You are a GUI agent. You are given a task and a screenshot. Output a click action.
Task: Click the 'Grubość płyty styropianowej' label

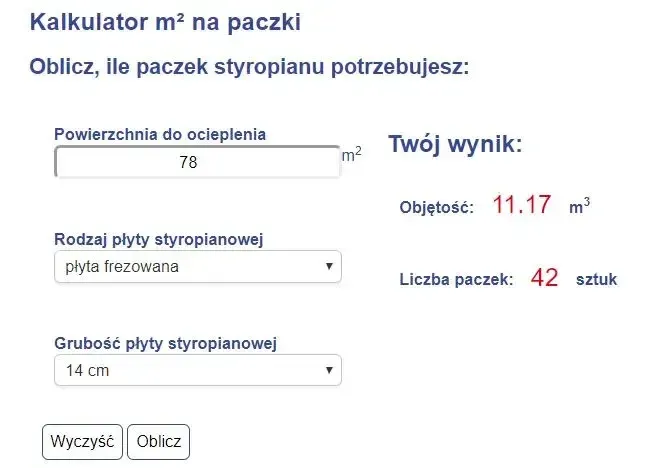tap(165, 344)
